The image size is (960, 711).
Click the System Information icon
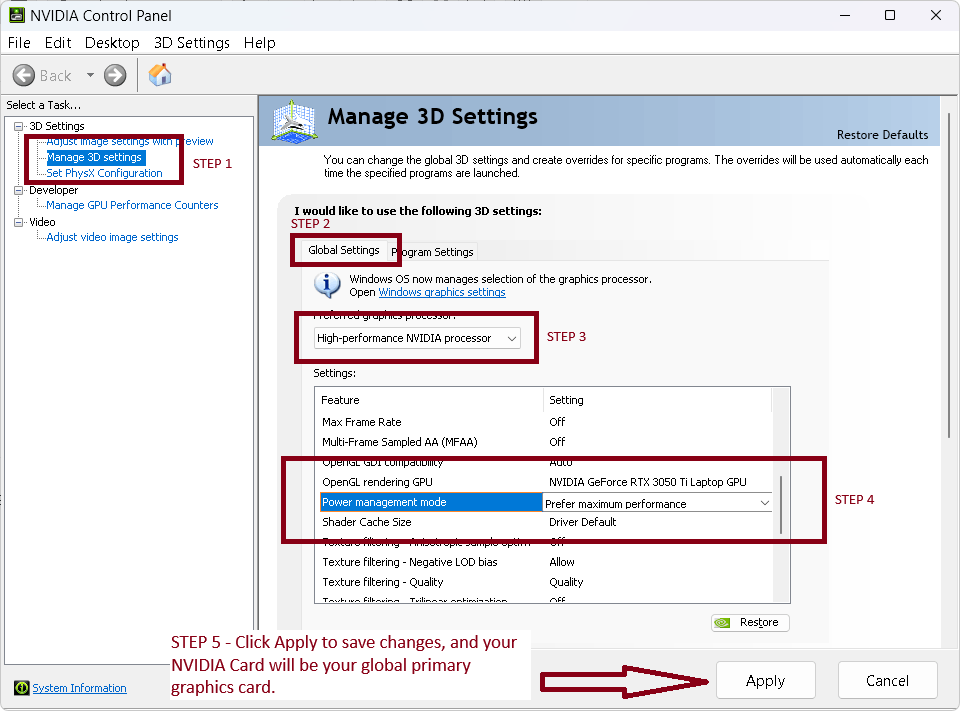click(21, 688)
